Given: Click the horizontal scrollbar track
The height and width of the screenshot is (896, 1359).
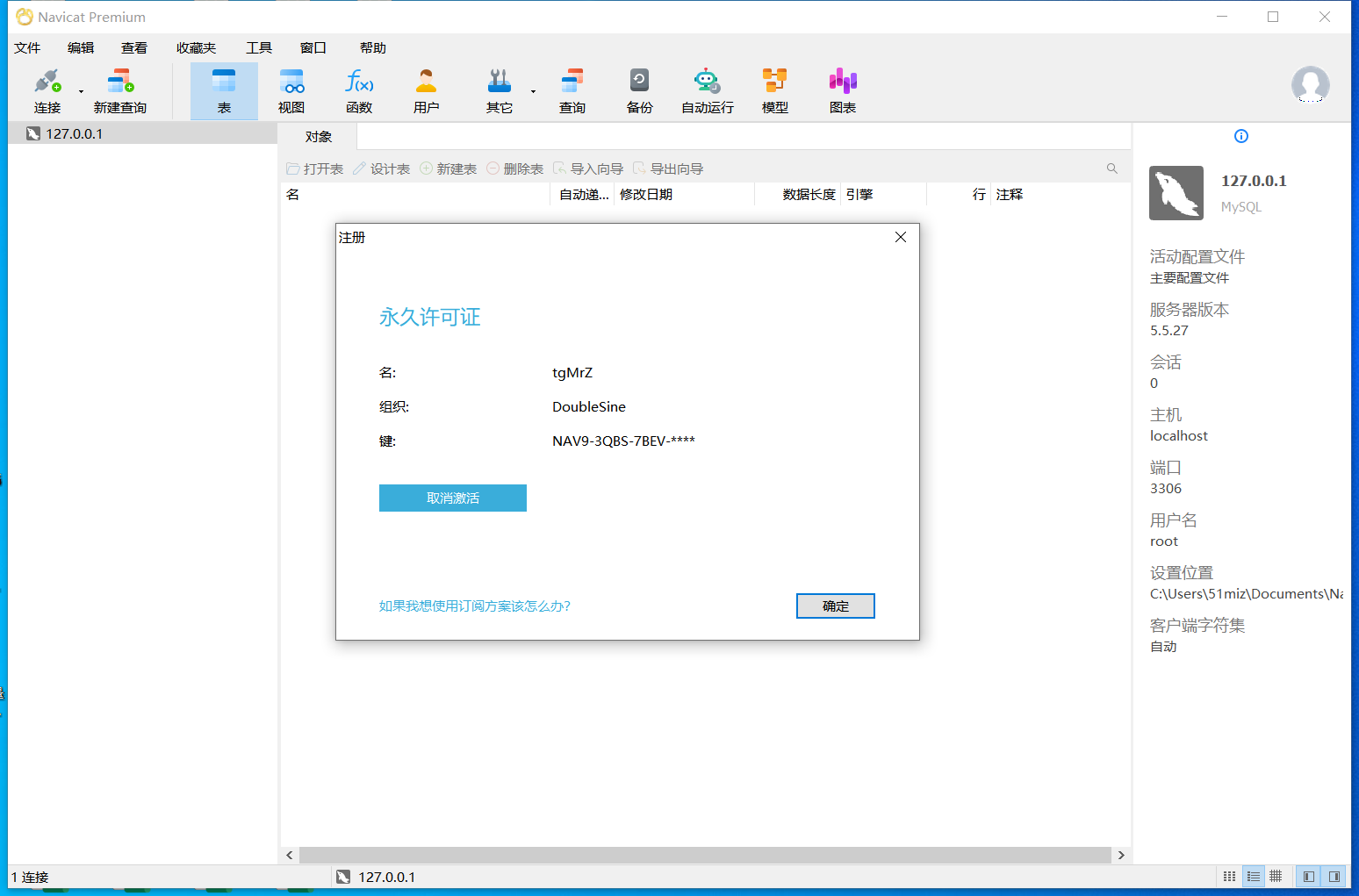Looking at the screenshot, I should tap(705, 855).
